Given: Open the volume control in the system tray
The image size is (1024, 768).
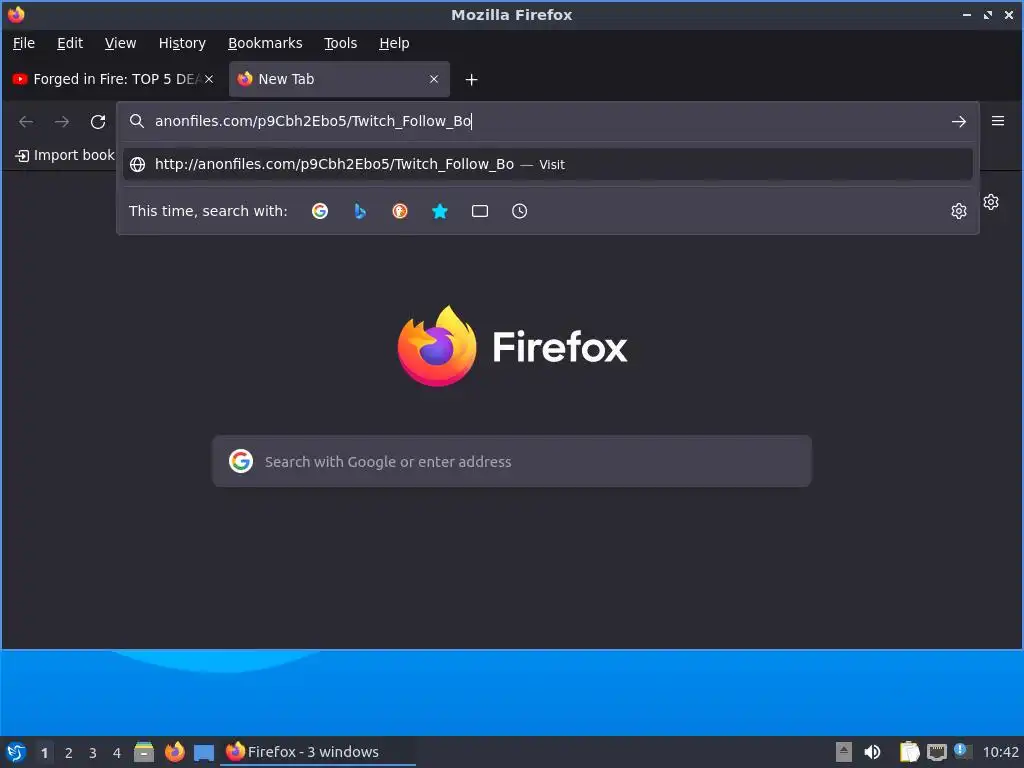Looking at the screenshot, I should pos(872,752).
